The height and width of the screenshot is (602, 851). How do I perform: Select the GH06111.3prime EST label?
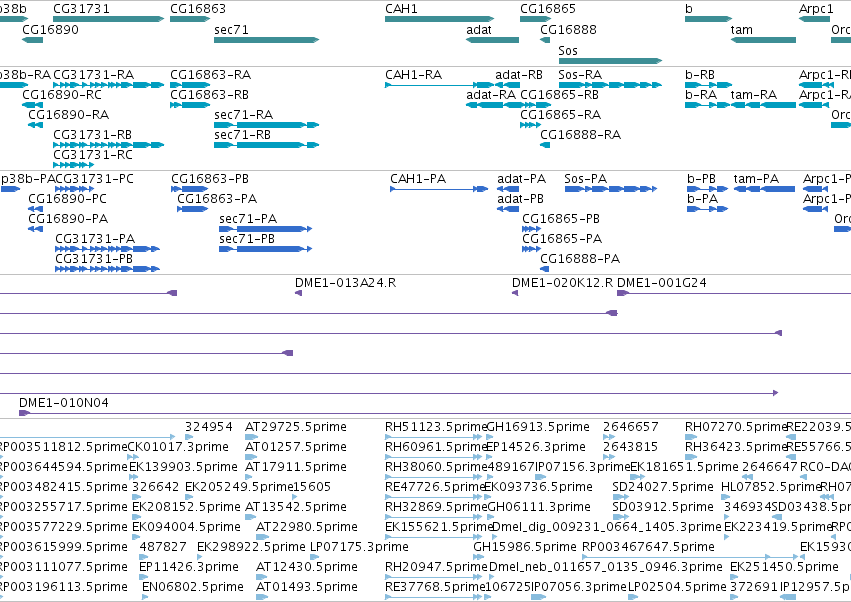(x=539, y=507)
